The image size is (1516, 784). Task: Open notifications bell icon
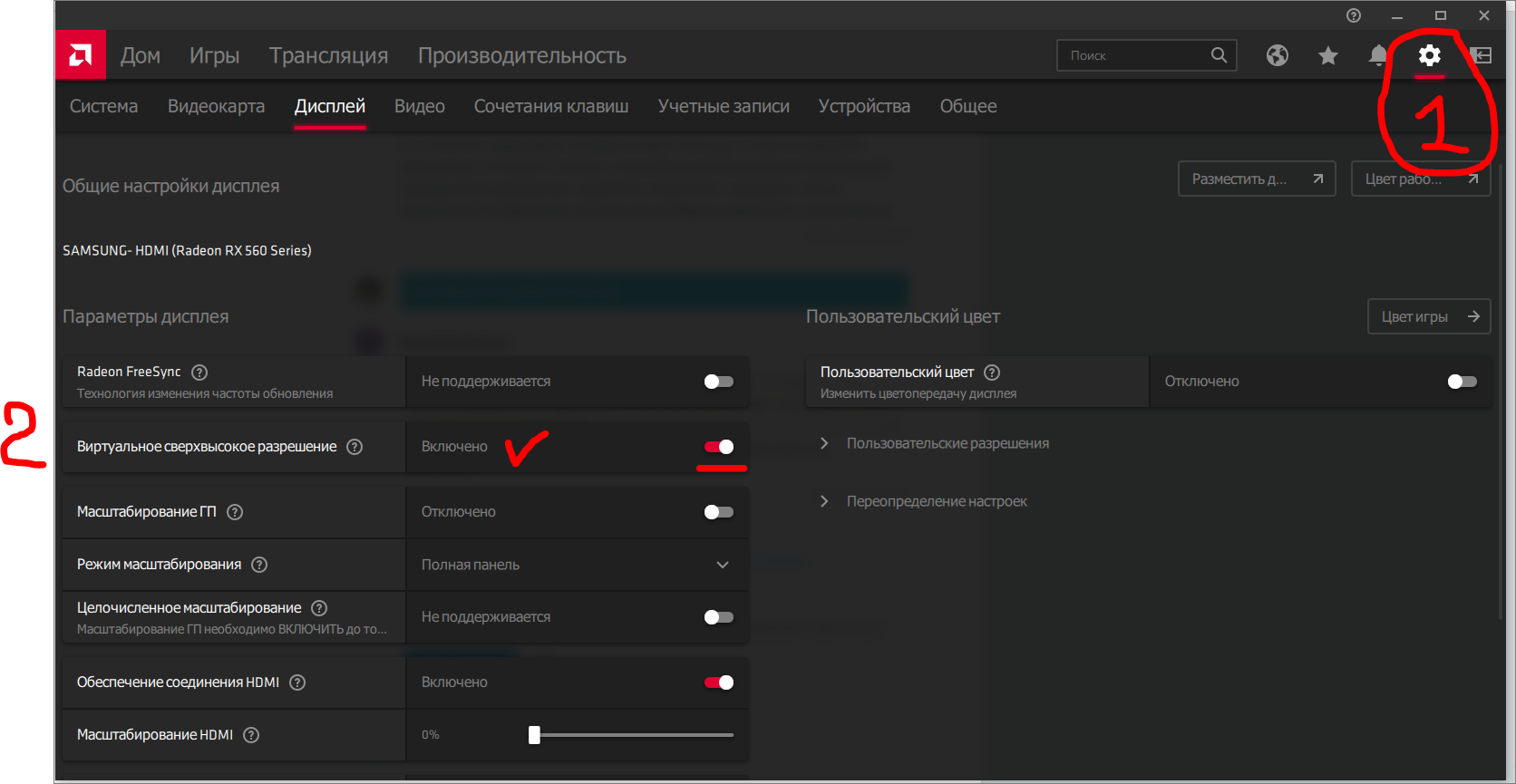[1378, 55]
